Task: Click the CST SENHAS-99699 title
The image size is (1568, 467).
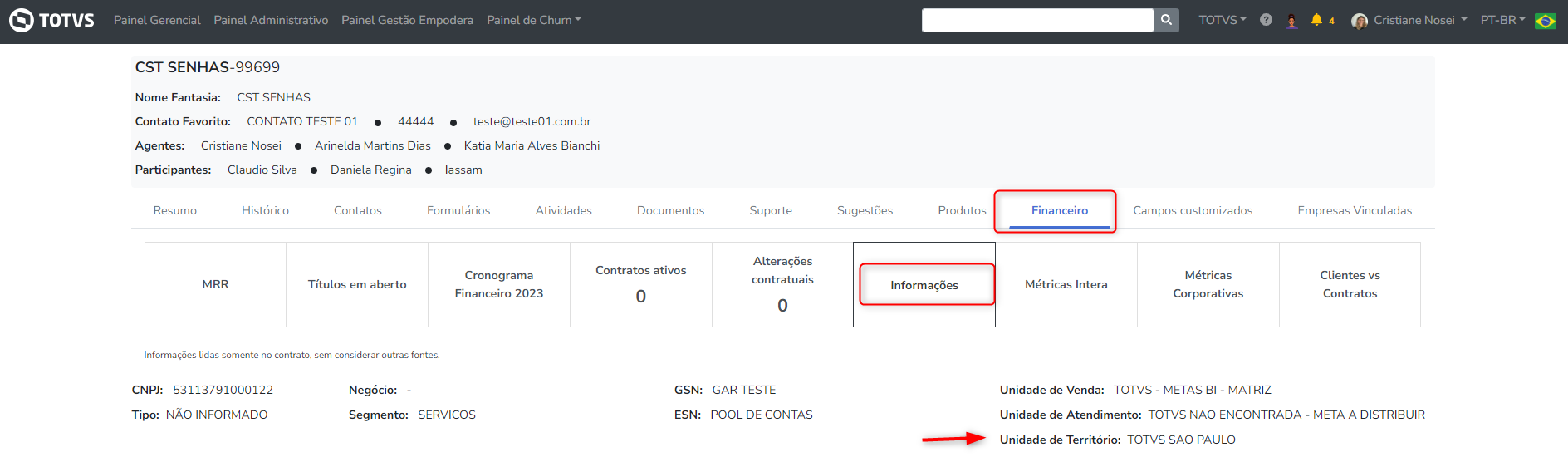Action: (x=208, y=67)
